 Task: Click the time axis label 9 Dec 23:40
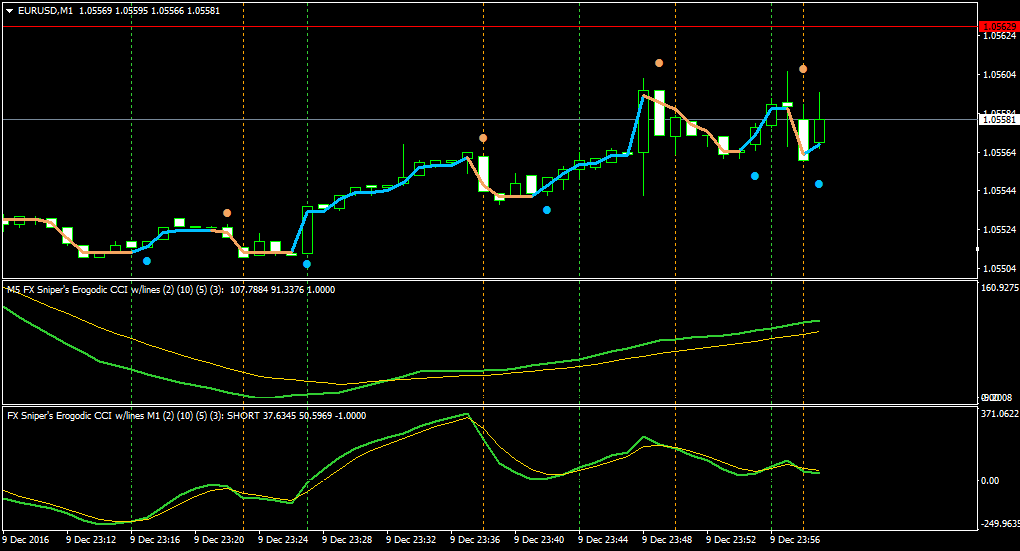pos(539,539)
